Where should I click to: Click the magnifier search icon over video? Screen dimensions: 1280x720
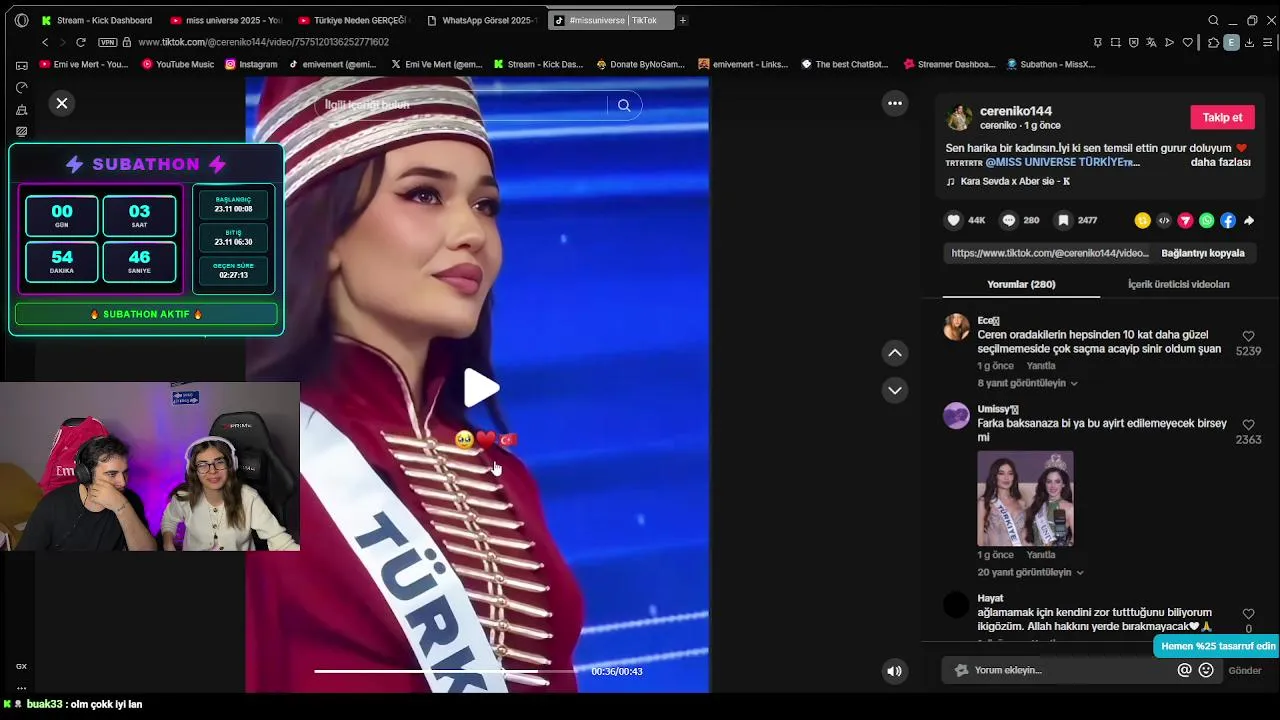[624, 105]
